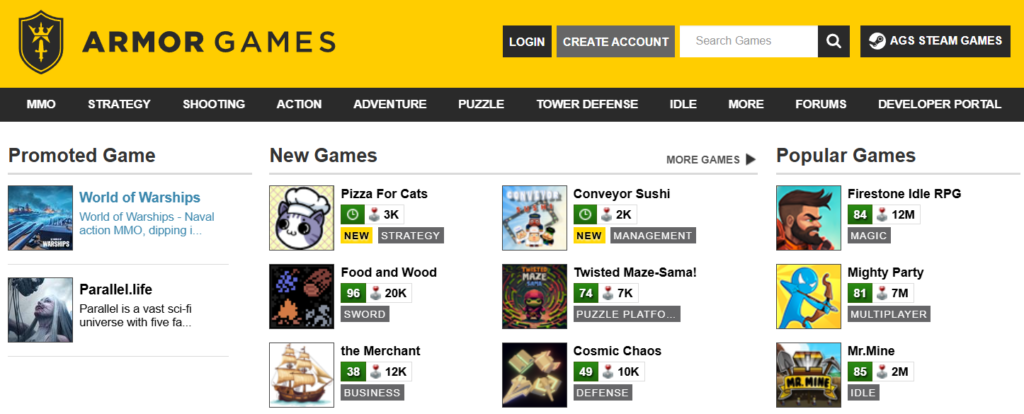Open the Pizza For Cats game icon
Screen dimensions: 1024x414
coord(301,217)
